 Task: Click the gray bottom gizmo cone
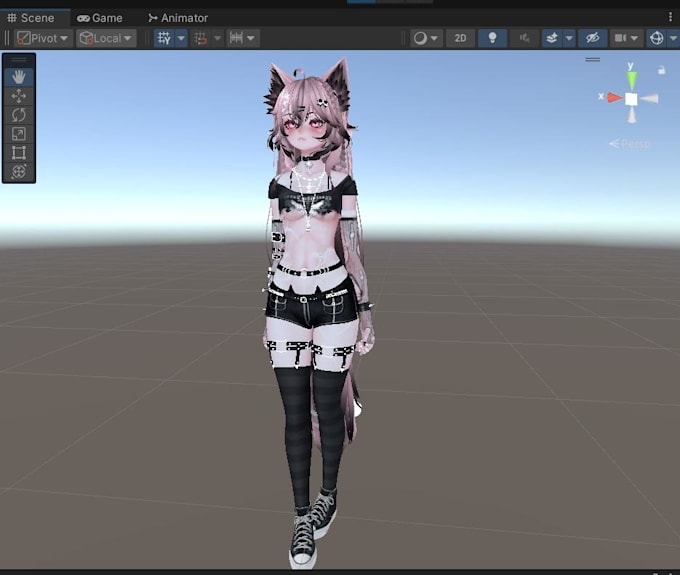click(632, 115)
